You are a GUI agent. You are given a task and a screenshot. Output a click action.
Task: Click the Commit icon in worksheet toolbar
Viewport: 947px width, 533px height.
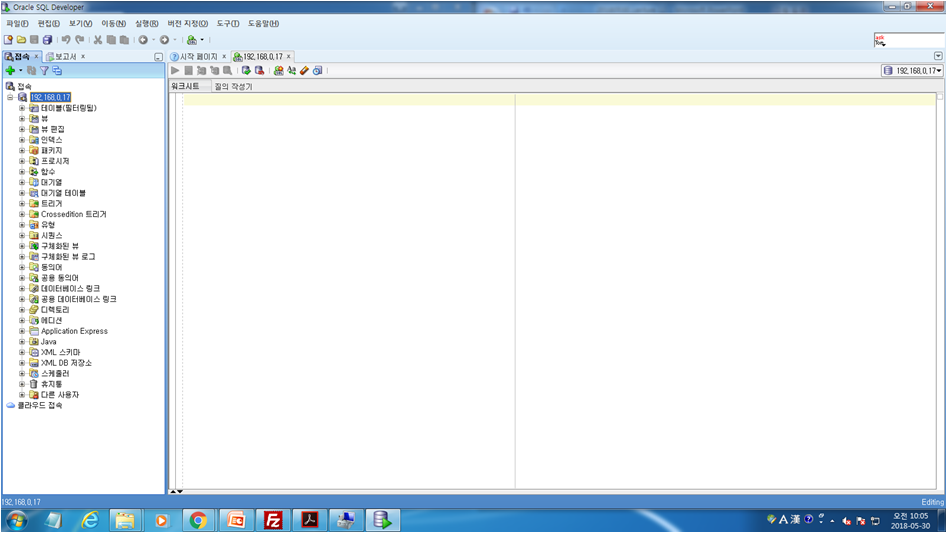pyautogui.click(x=246, y=71)
